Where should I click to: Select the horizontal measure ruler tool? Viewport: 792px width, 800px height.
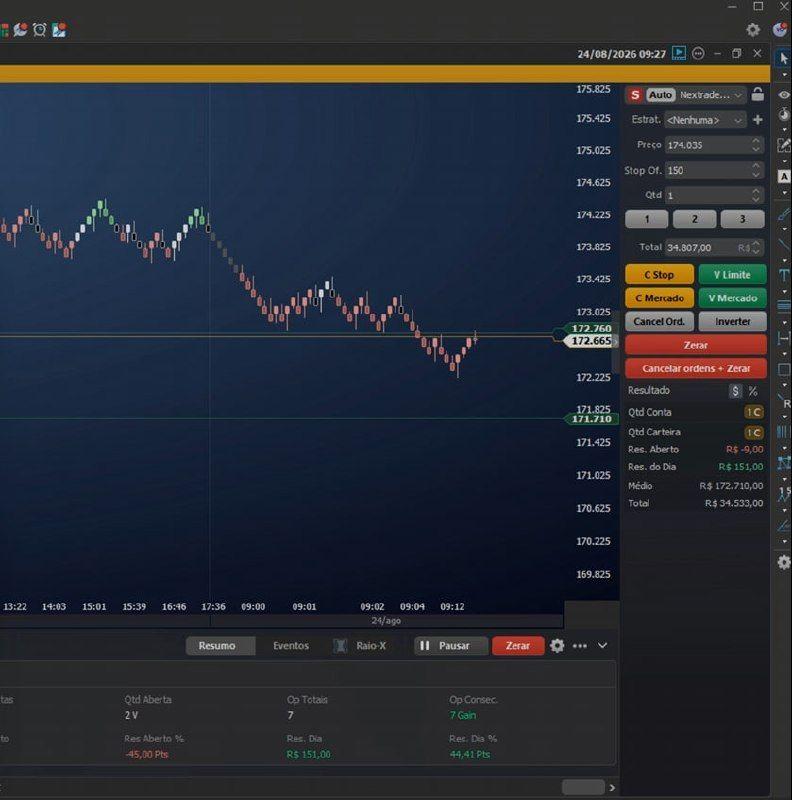coord(784,338)
